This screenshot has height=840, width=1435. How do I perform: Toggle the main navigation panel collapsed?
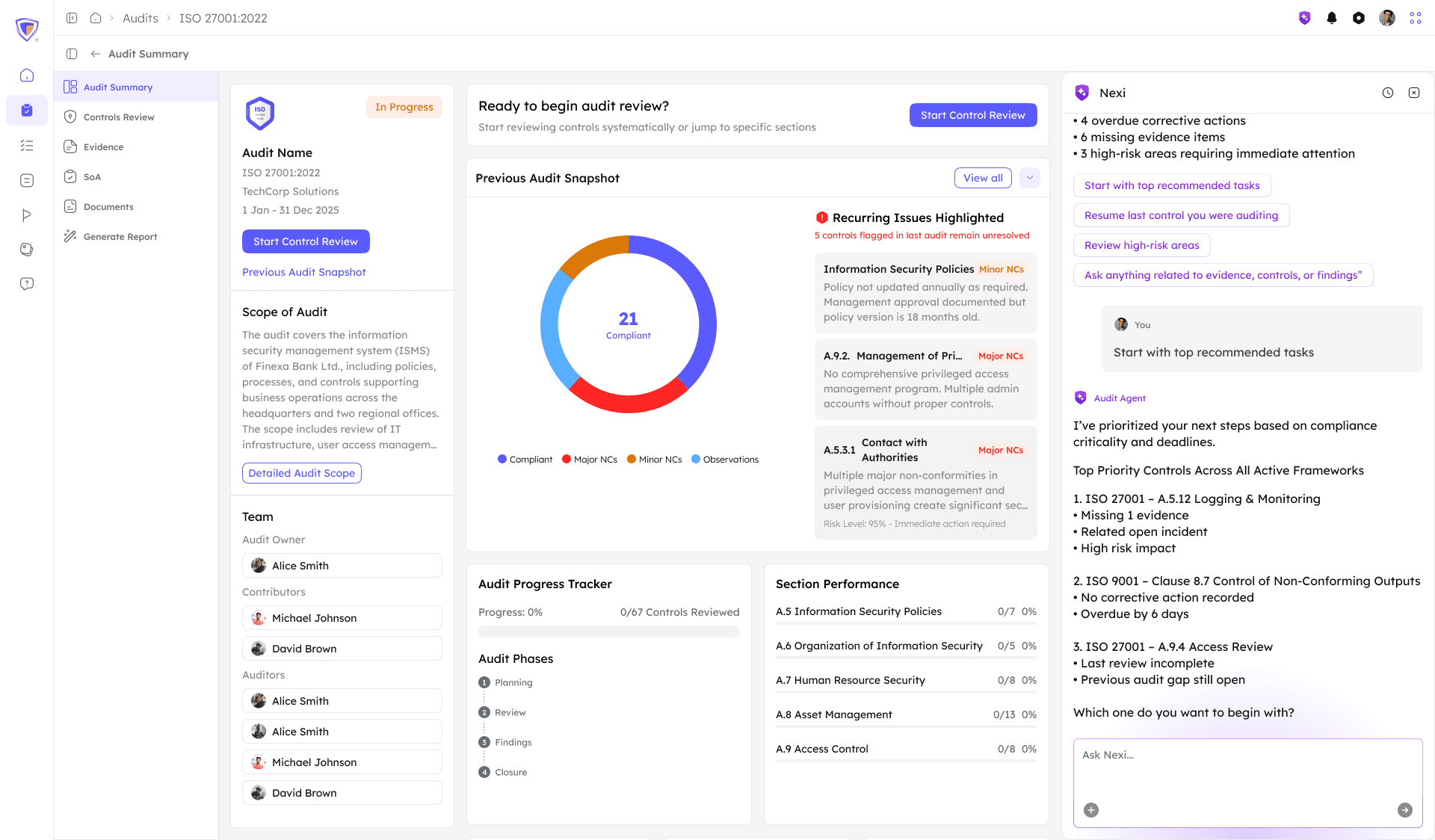click(72, 17)
